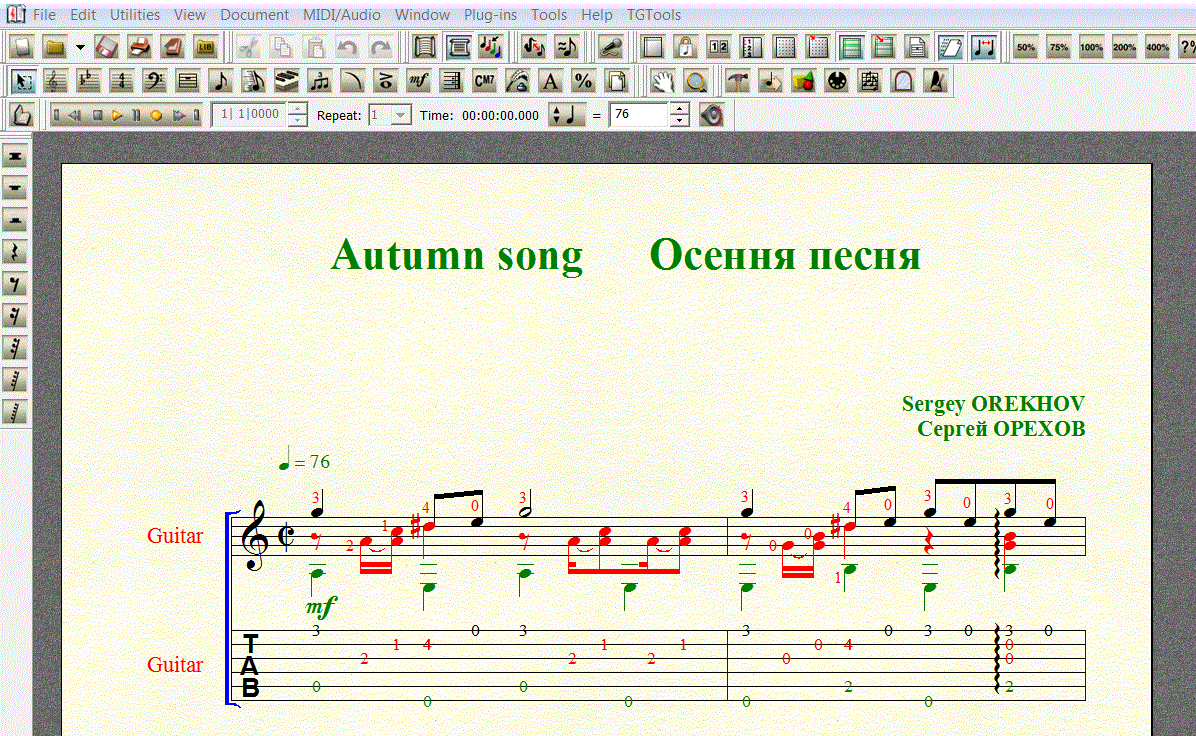Activate the mf Expression tool

419,81
